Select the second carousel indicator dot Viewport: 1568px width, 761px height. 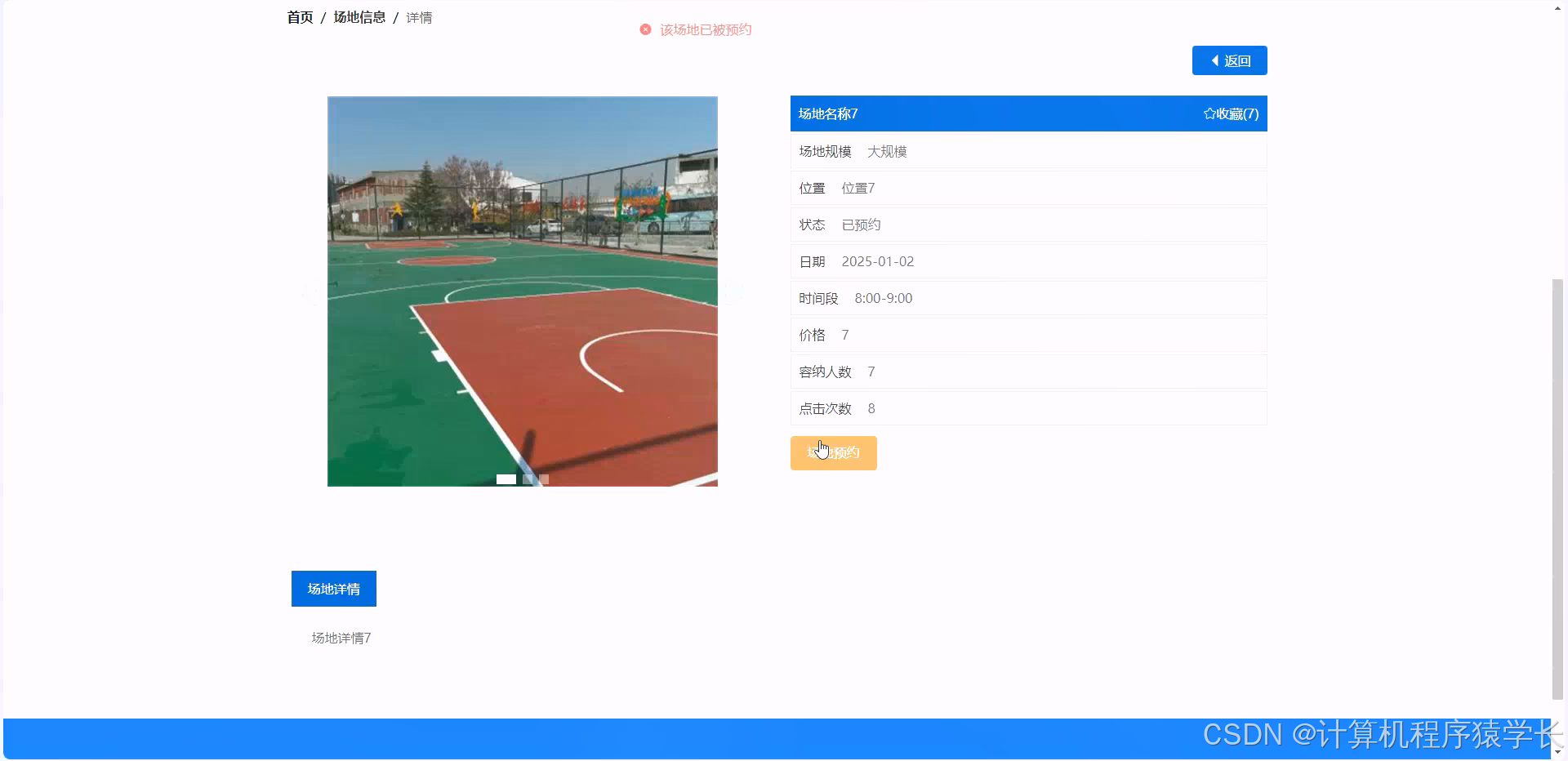click(x=527, y=479)
